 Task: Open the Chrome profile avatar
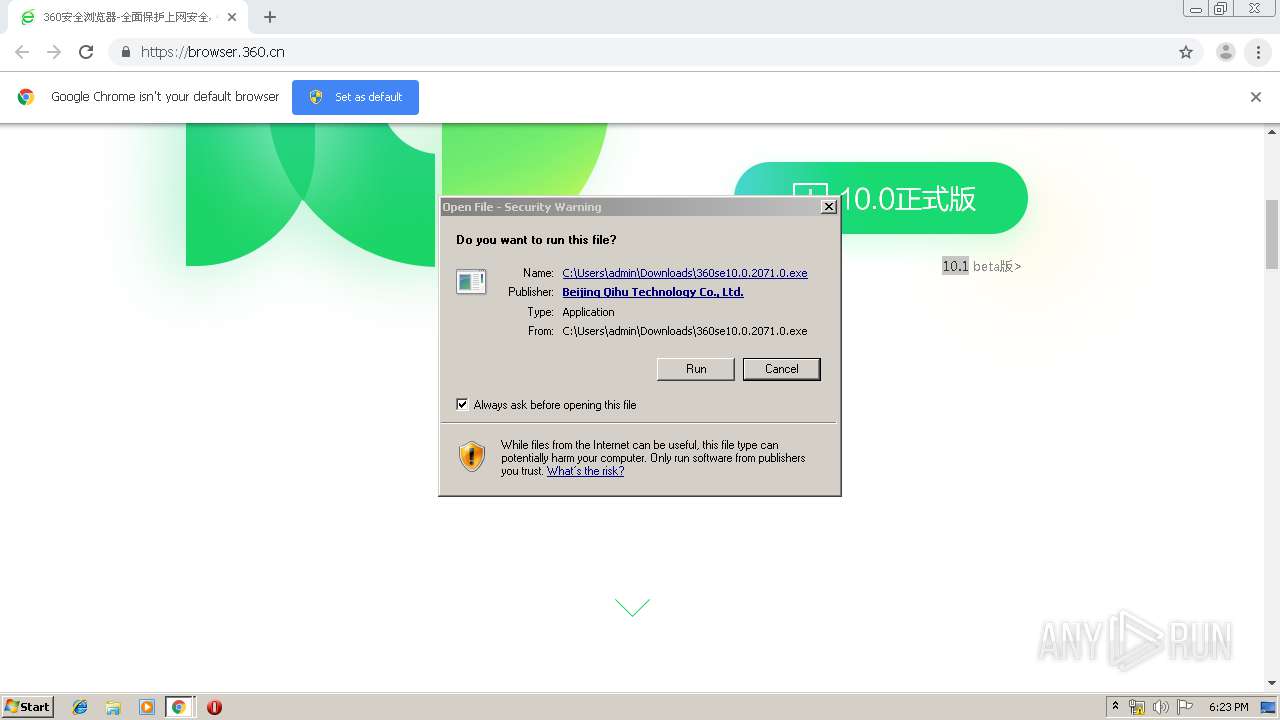pos(1226,52)
